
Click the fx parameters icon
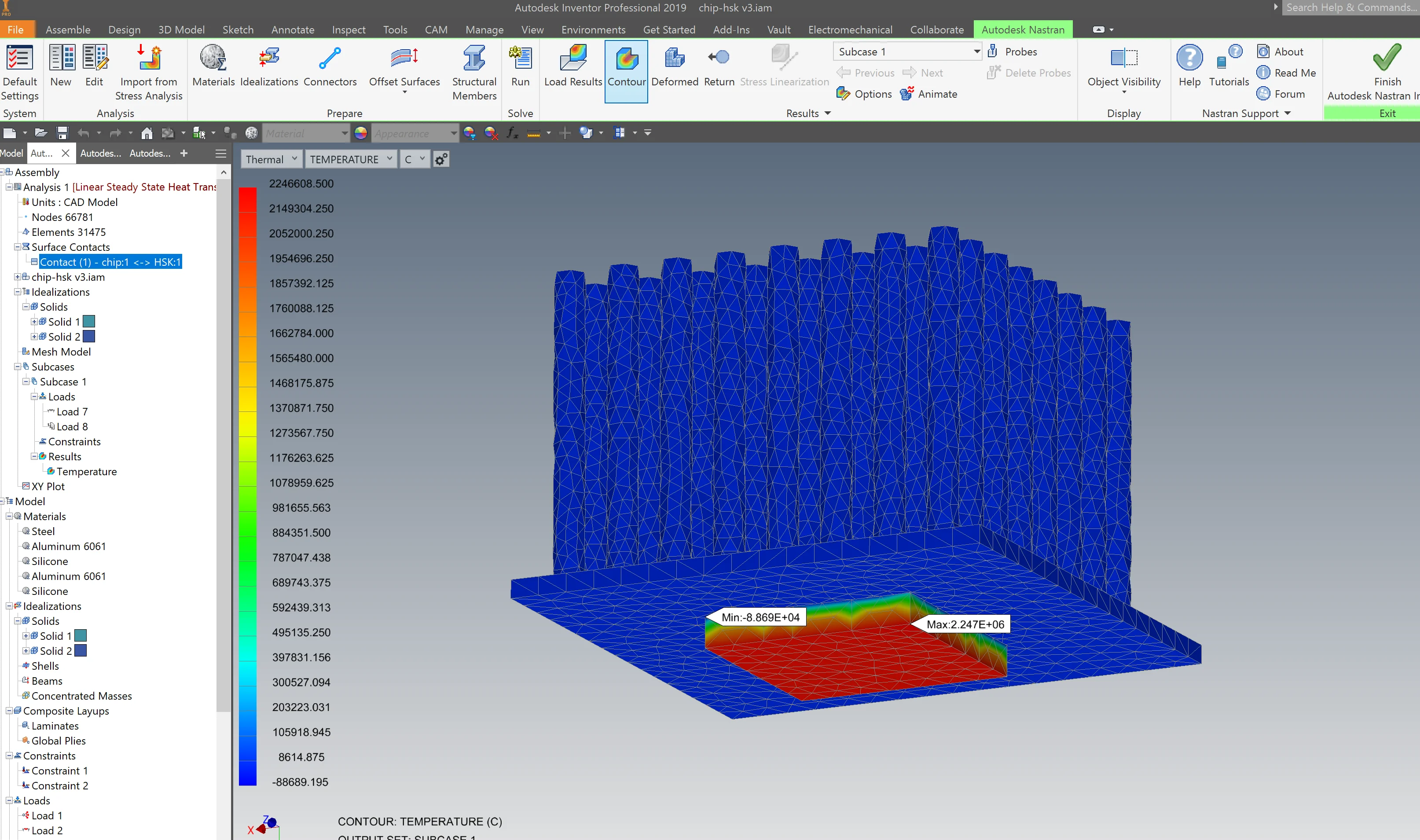point(512,133)
